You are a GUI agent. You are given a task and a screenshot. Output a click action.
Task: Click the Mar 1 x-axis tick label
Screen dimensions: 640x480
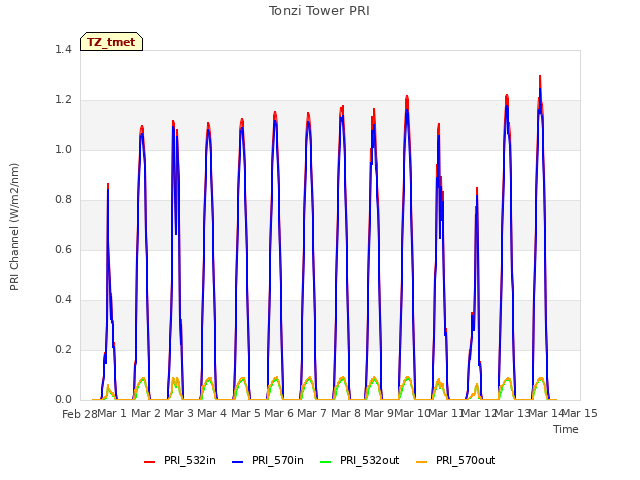113,413
